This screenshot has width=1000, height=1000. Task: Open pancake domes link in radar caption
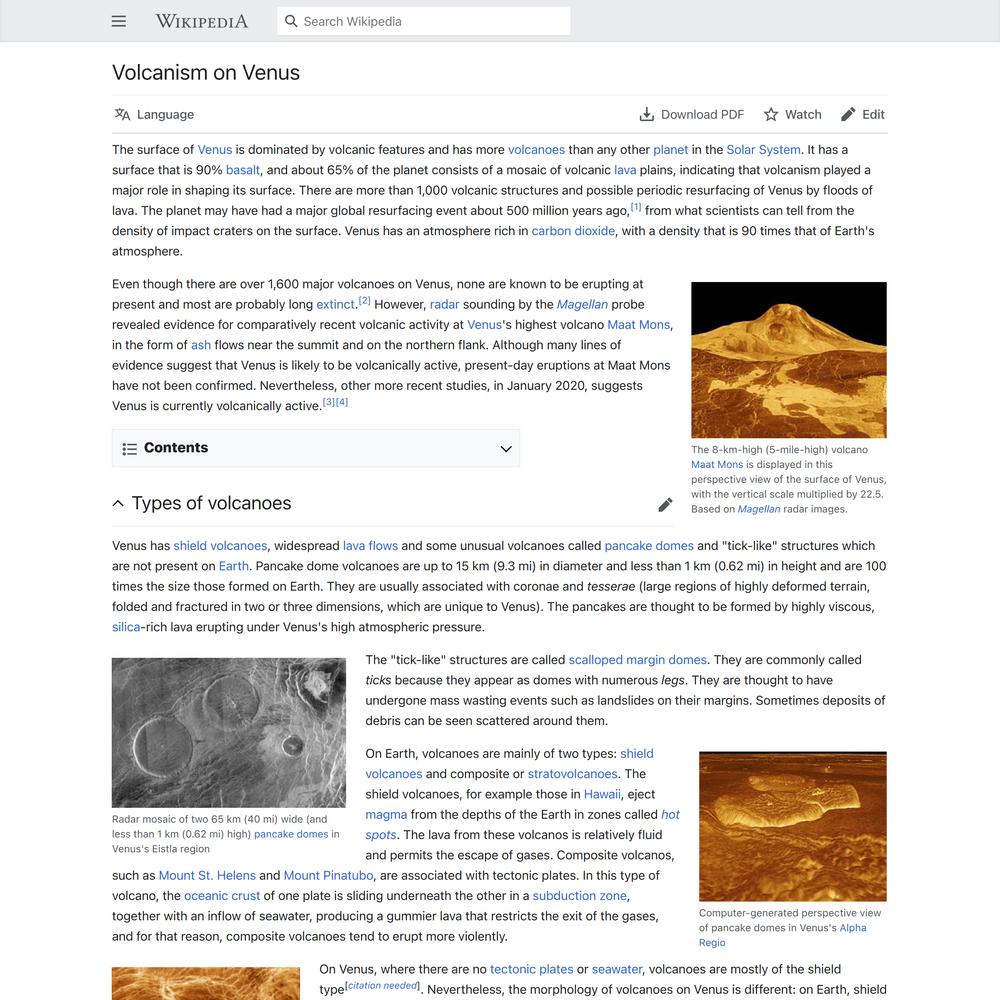coord(291,834)
